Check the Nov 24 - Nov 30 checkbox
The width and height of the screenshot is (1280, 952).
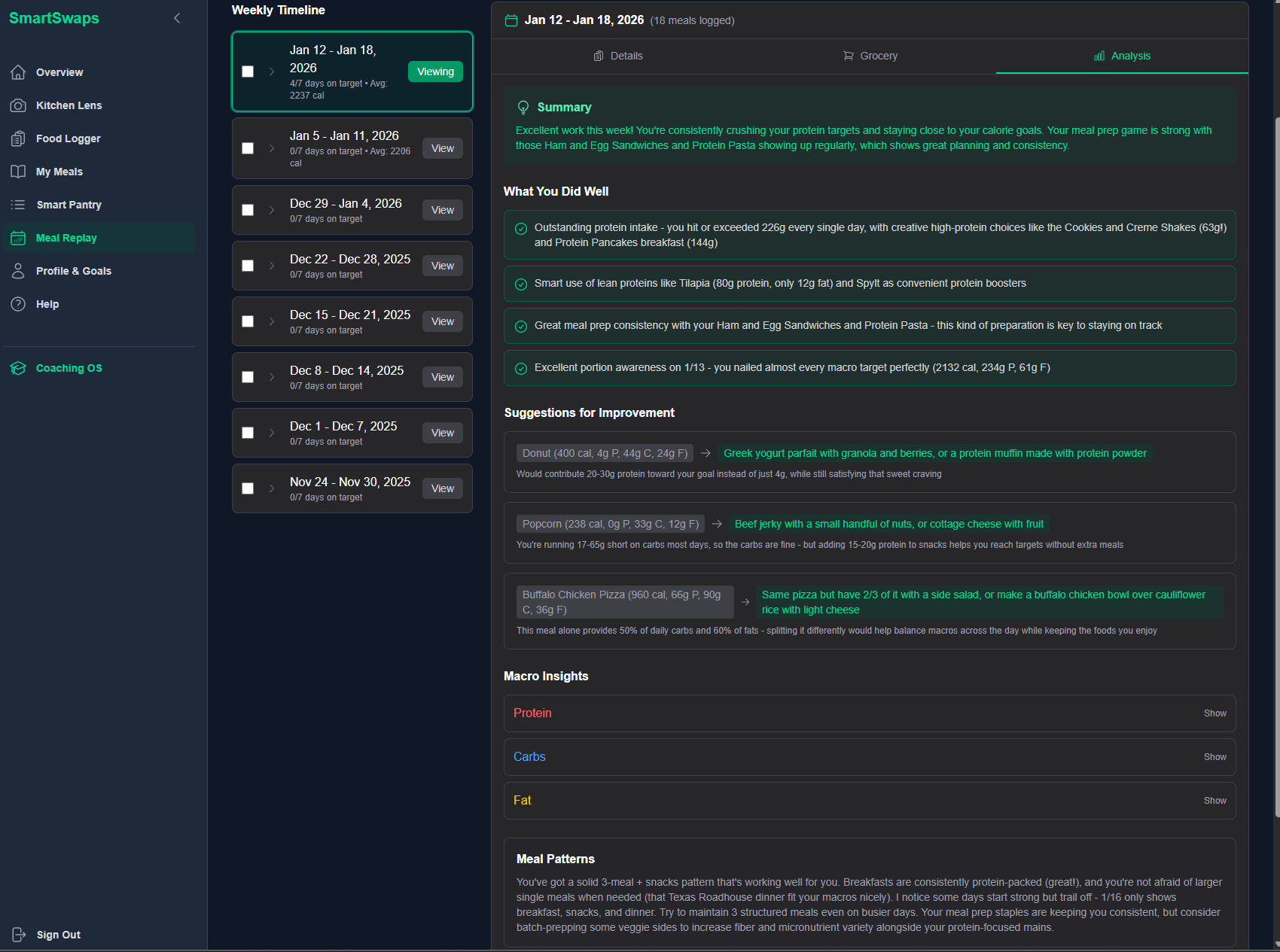tap(248, 488)
